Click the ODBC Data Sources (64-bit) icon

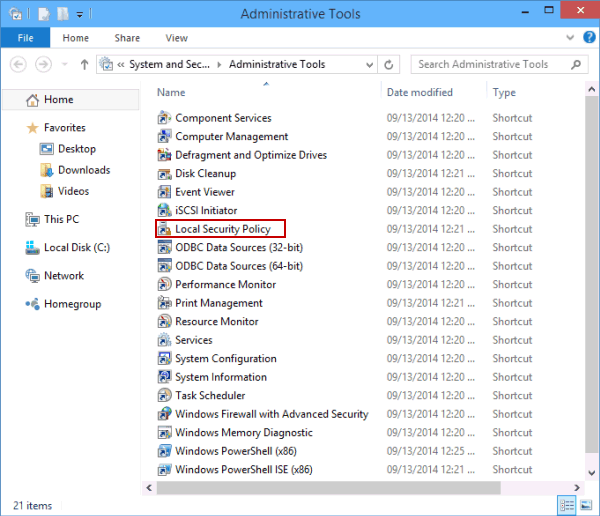pyautogui.click(x=165, y=266)
